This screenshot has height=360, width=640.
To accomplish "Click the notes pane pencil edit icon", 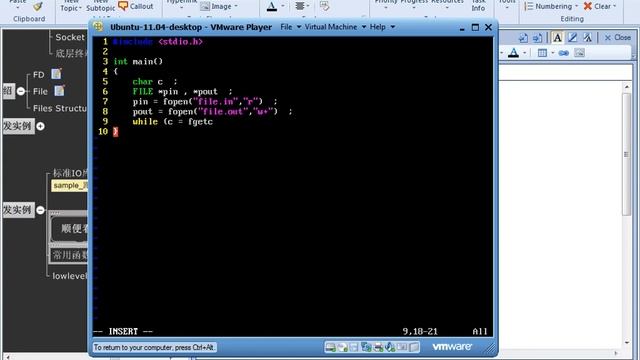I will point(572,38).
